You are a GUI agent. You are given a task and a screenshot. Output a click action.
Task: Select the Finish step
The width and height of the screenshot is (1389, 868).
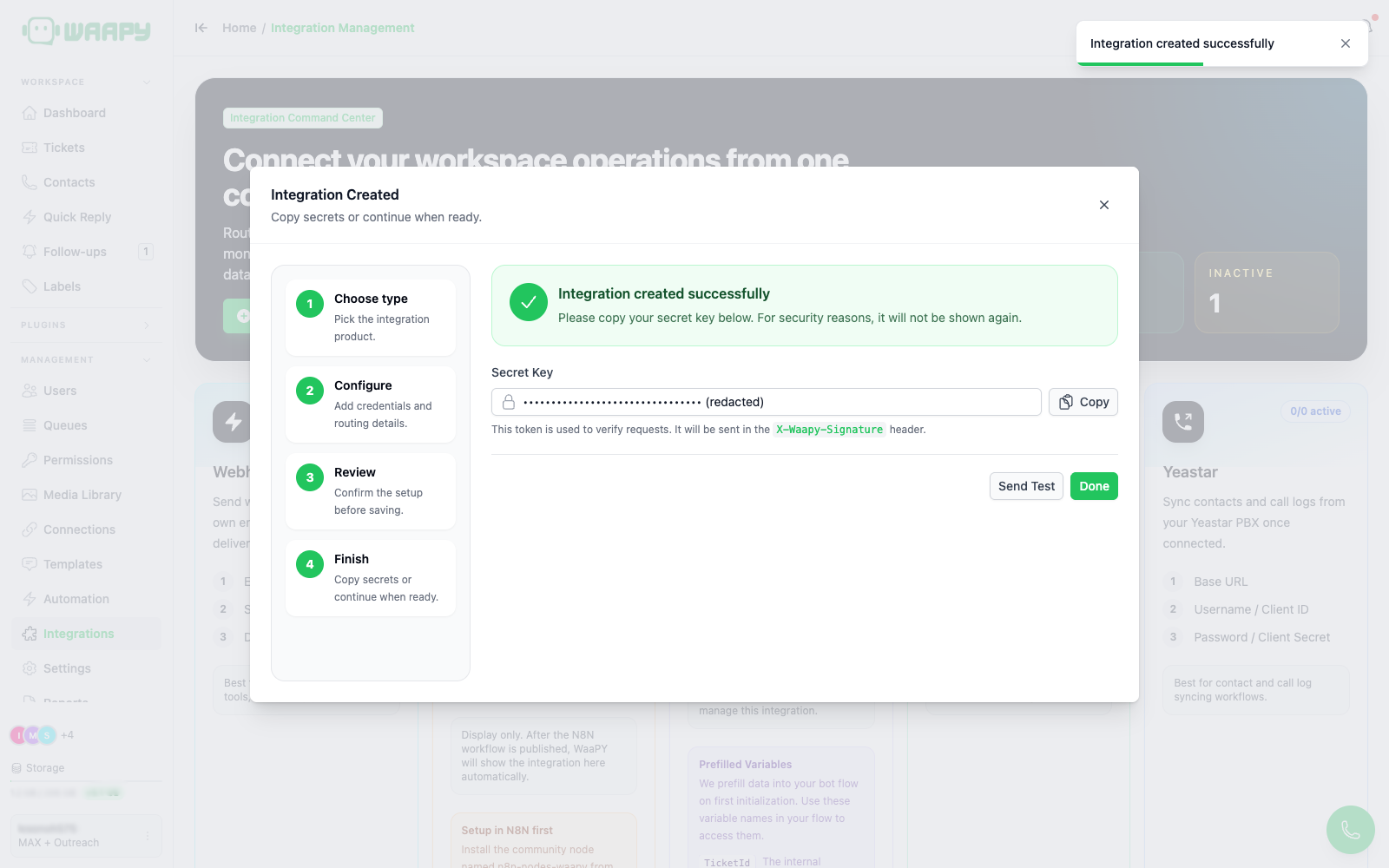pyautogui.click(x=371, y=578)
